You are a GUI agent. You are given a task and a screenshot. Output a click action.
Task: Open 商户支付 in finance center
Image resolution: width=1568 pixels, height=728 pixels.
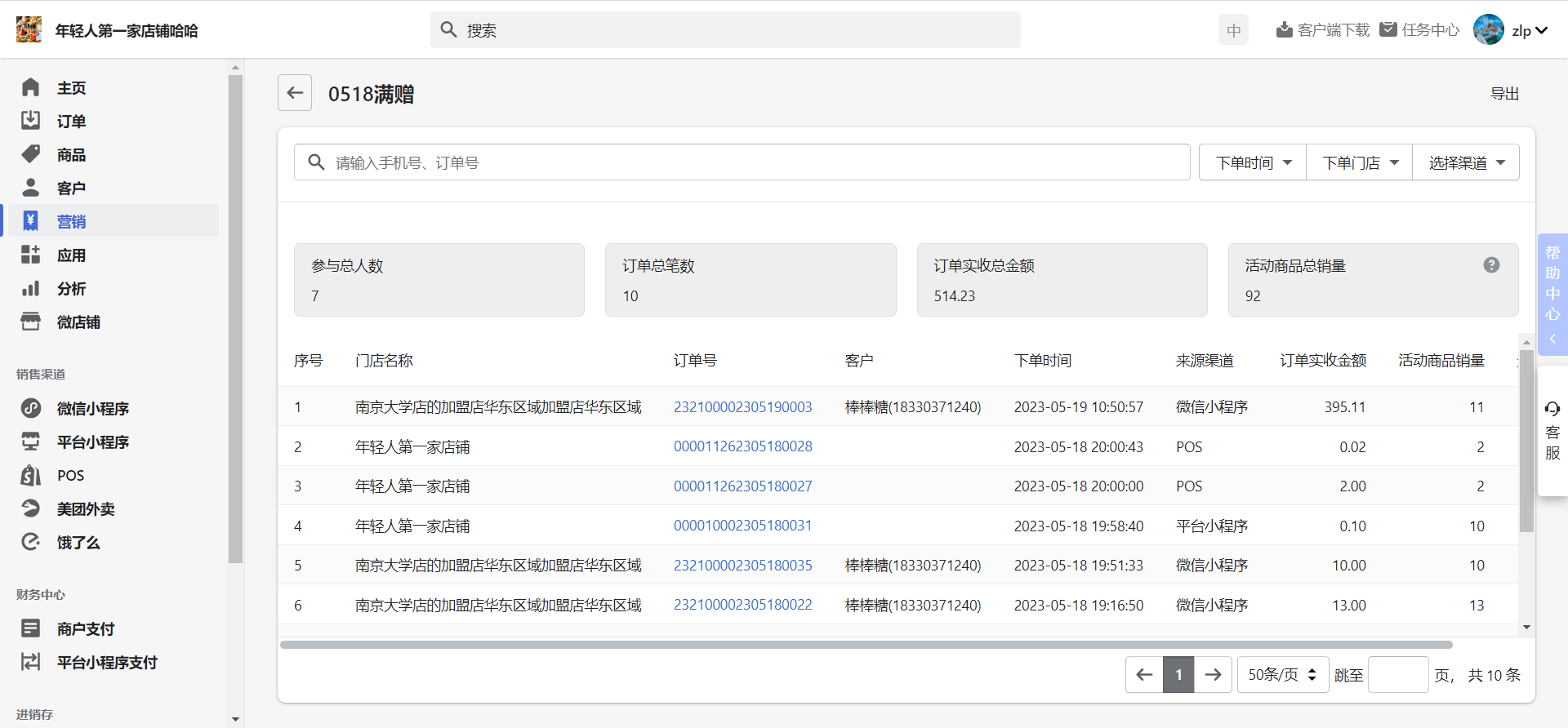[x=86, y=628]
